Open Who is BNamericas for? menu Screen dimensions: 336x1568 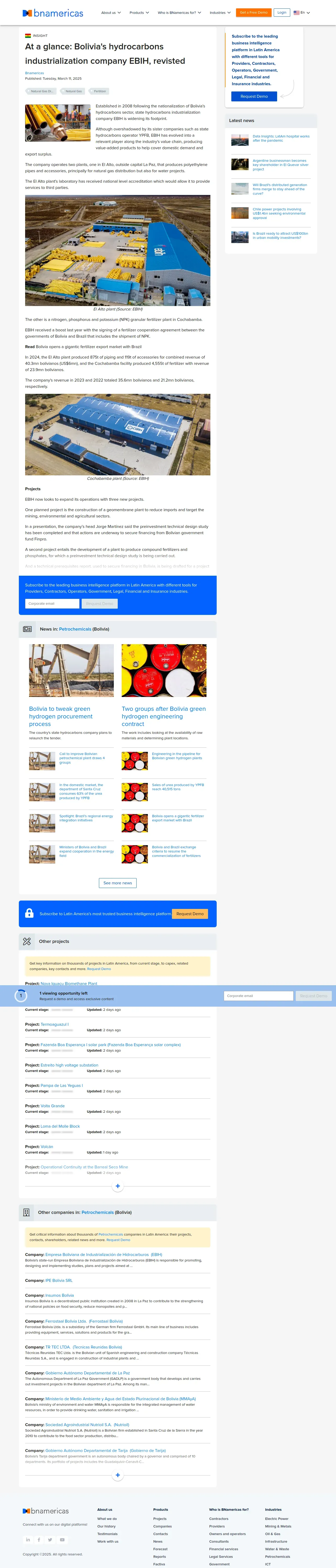[179, 13]
